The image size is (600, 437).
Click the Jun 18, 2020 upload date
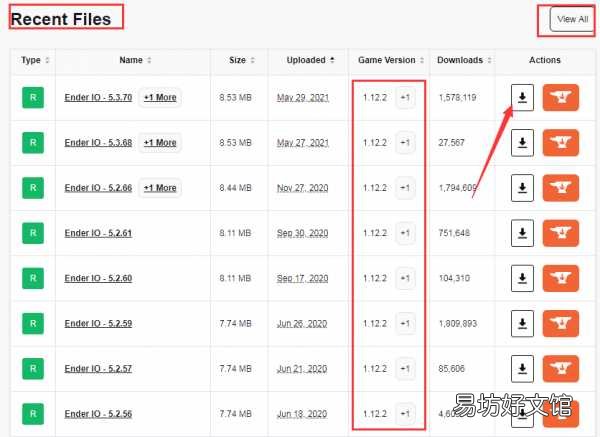[x=302, y=414]
